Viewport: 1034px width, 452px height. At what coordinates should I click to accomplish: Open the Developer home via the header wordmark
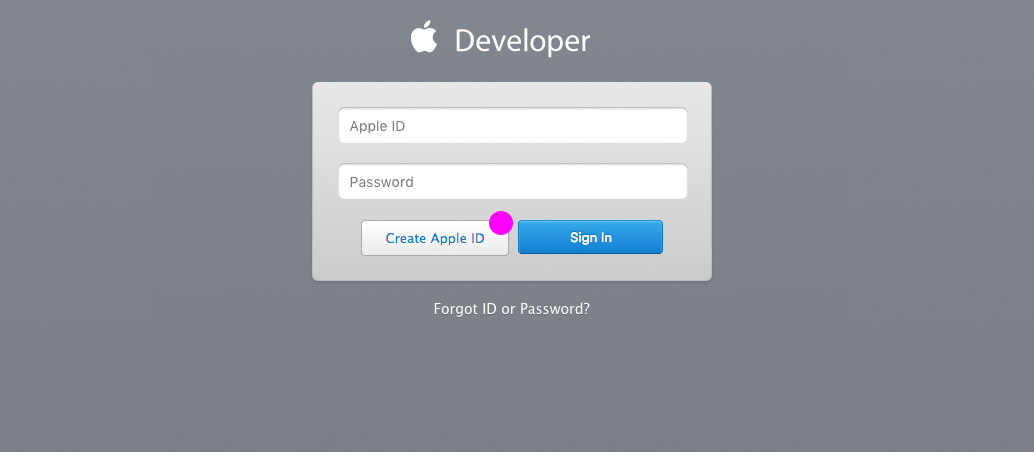(x=522, y=42)
